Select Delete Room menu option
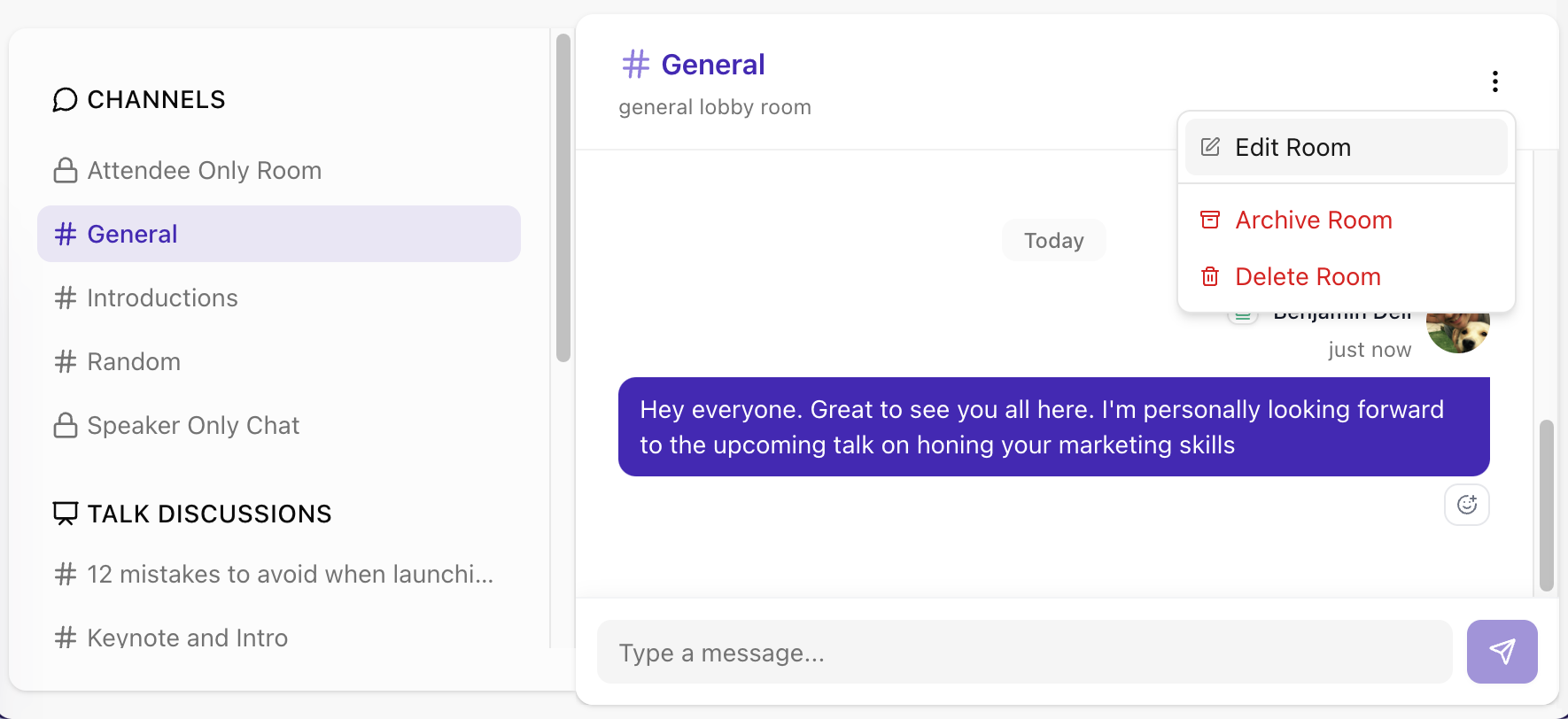The height and width of the screenshot is (719, 1568). click(1308, 276)
